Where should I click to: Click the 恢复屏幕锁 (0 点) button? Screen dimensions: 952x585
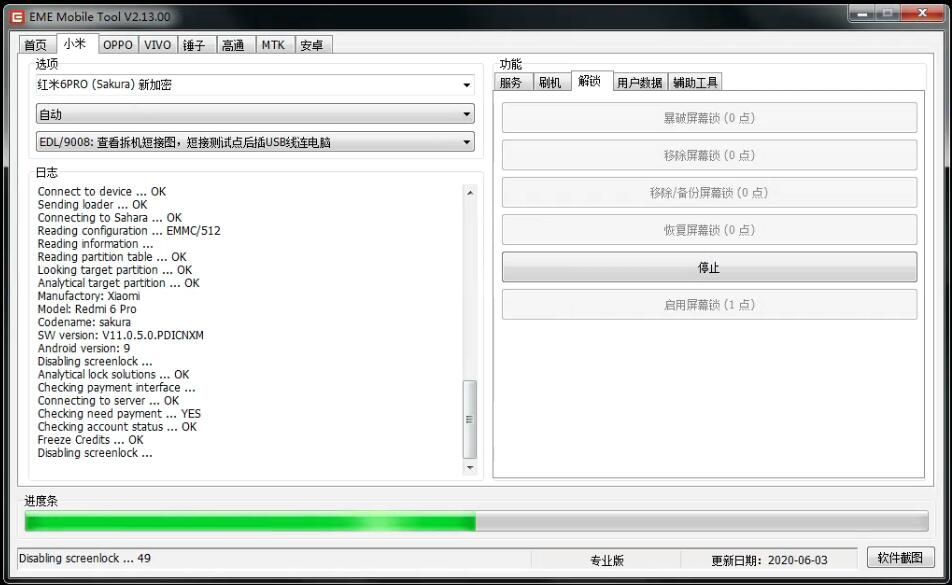coord(709,230)
